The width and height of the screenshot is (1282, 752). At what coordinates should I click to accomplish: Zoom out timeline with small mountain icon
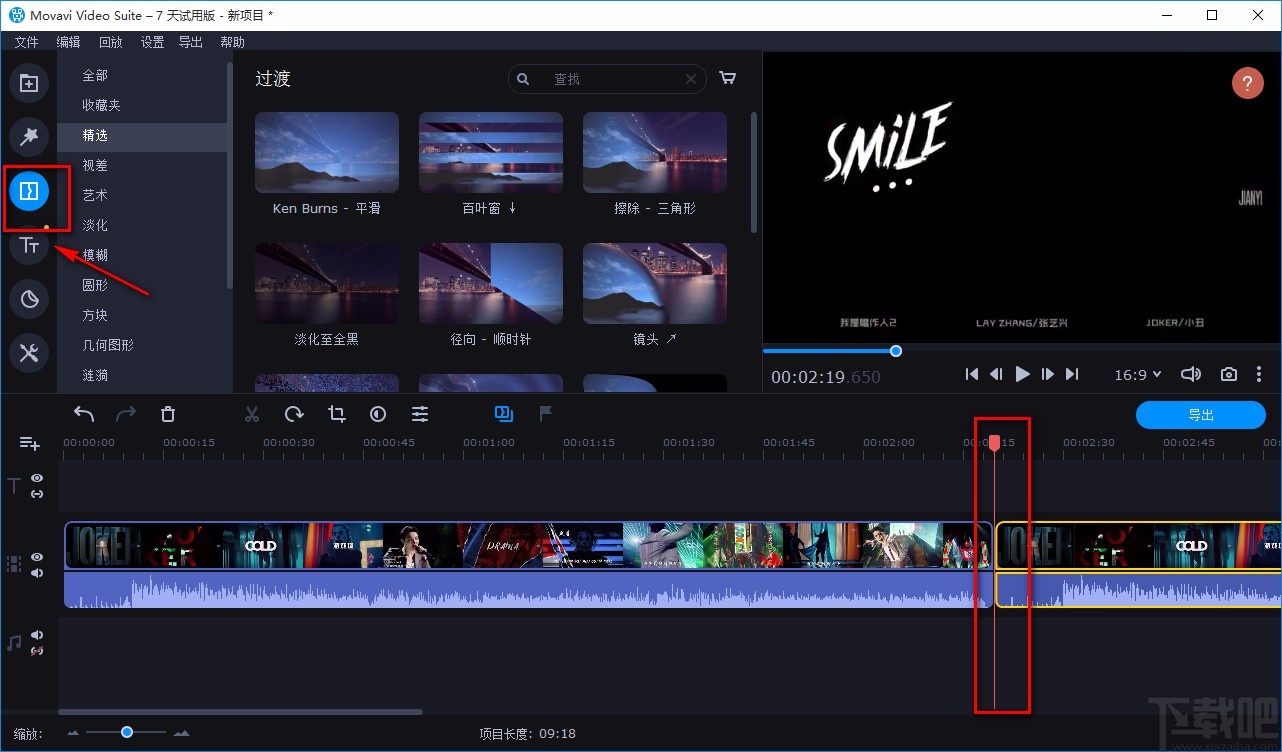point(73,733)
